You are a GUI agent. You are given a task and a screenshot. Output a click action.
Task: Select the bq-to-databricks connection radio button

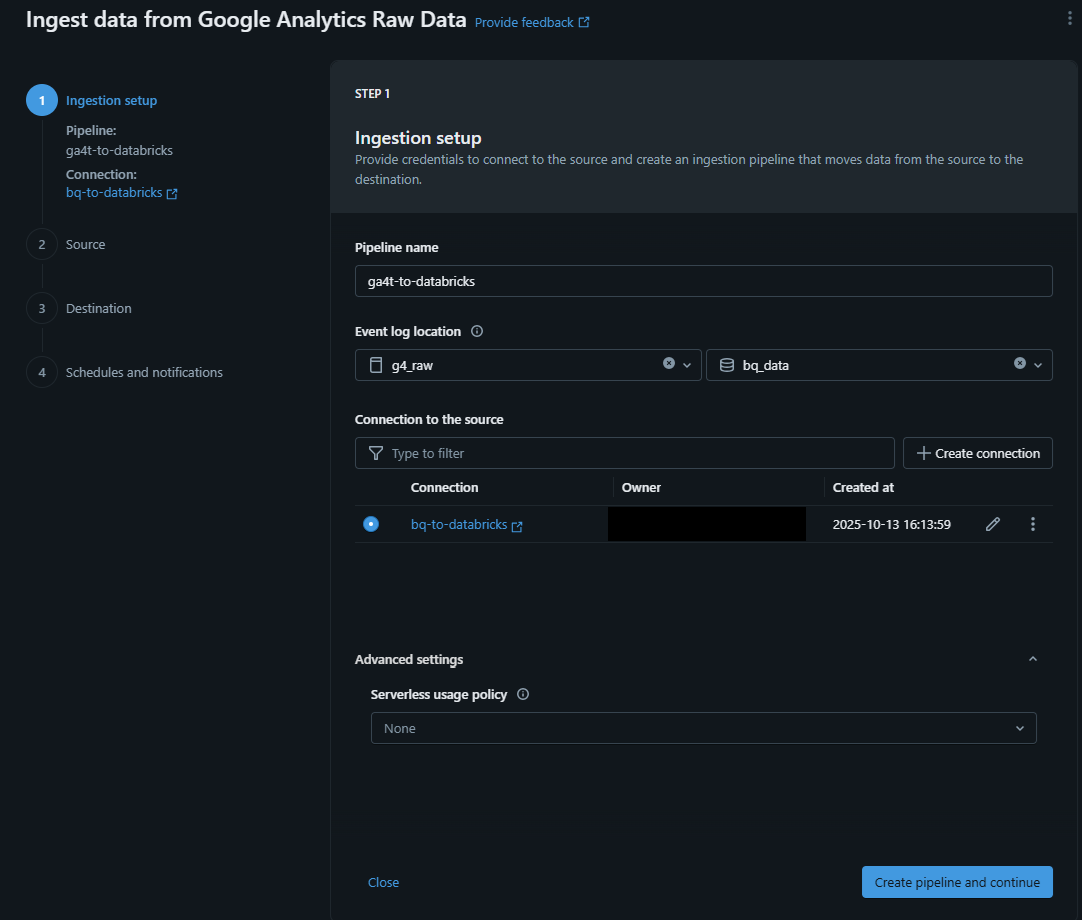click(371, 524)
